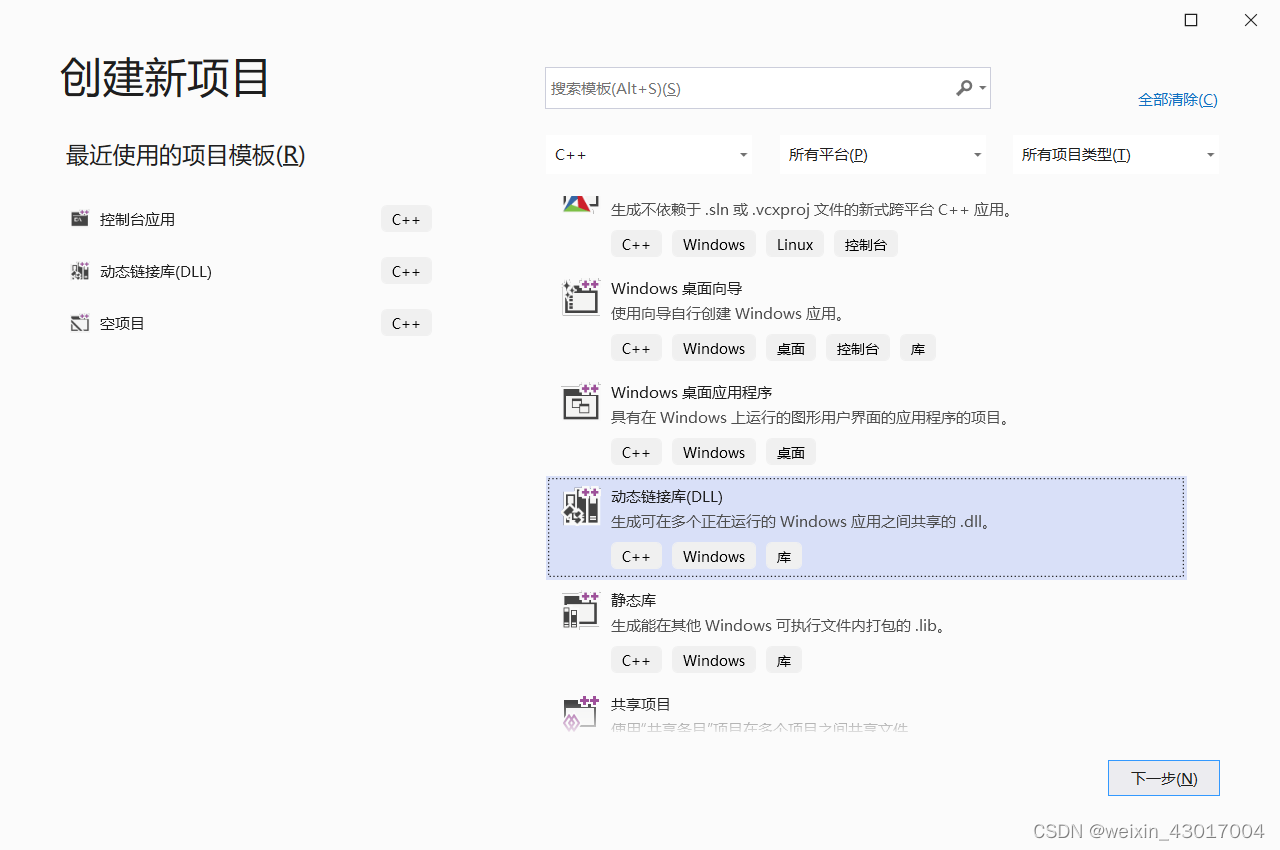Screen dimensions: 1280x850
Task: Click 控制台 tag on CMake template
Action: coord(866,244)
